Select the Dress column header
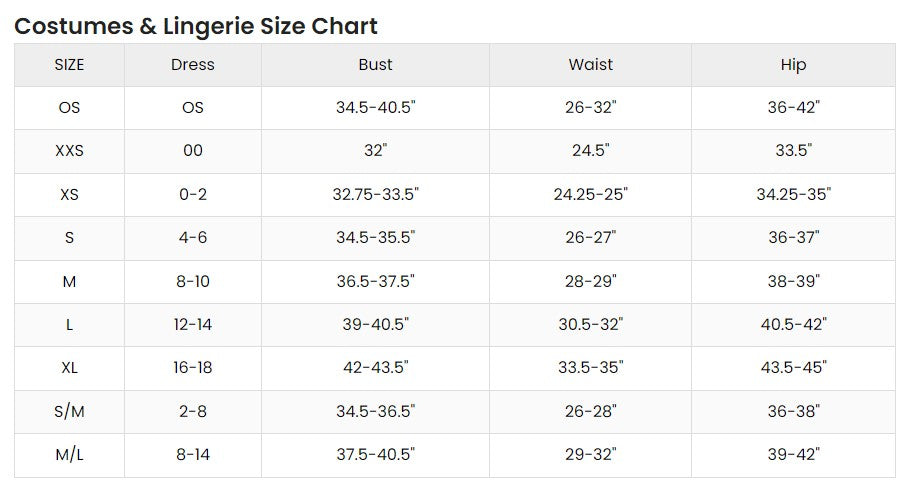Viewport: 911px width, 498px height. tap(193, 65)
